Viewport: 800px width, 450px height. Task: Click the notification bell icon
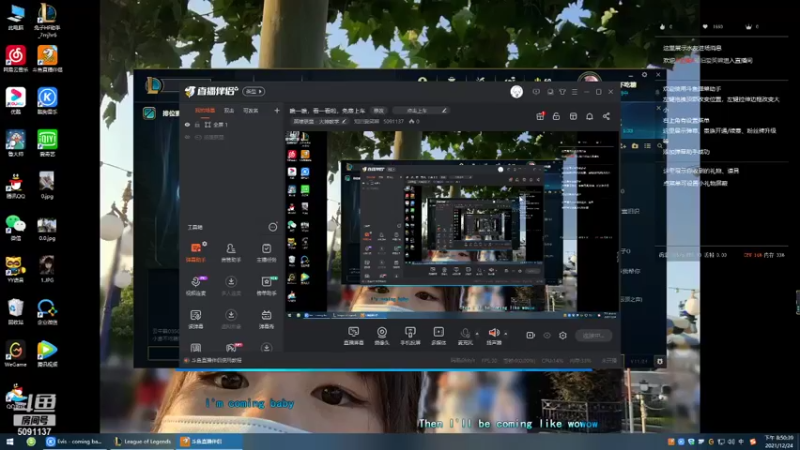tap(589, 116)
